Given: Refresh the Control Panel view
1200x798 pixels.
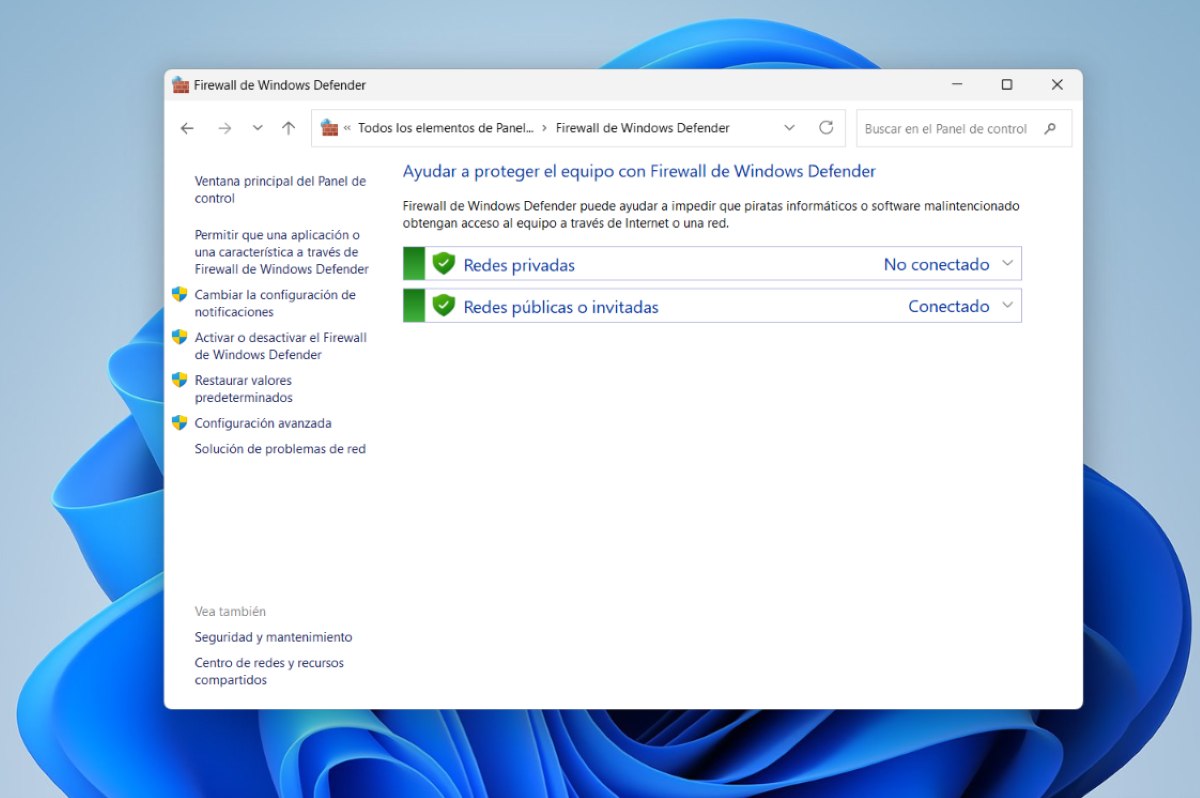Looking at the screenshot, I should tap(826, 128).
